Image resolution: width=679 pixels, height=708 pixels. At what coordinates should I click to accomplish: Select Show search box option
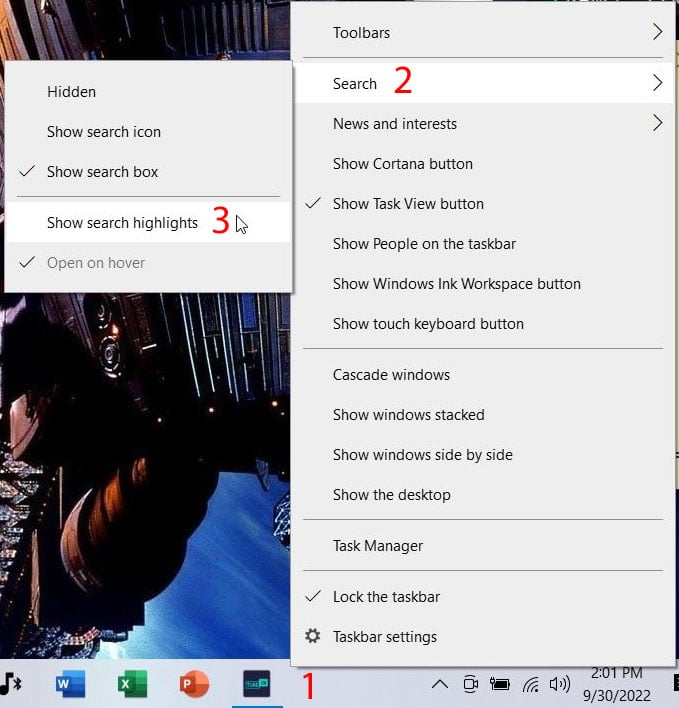pyautogui.click(x=102, y=172)
